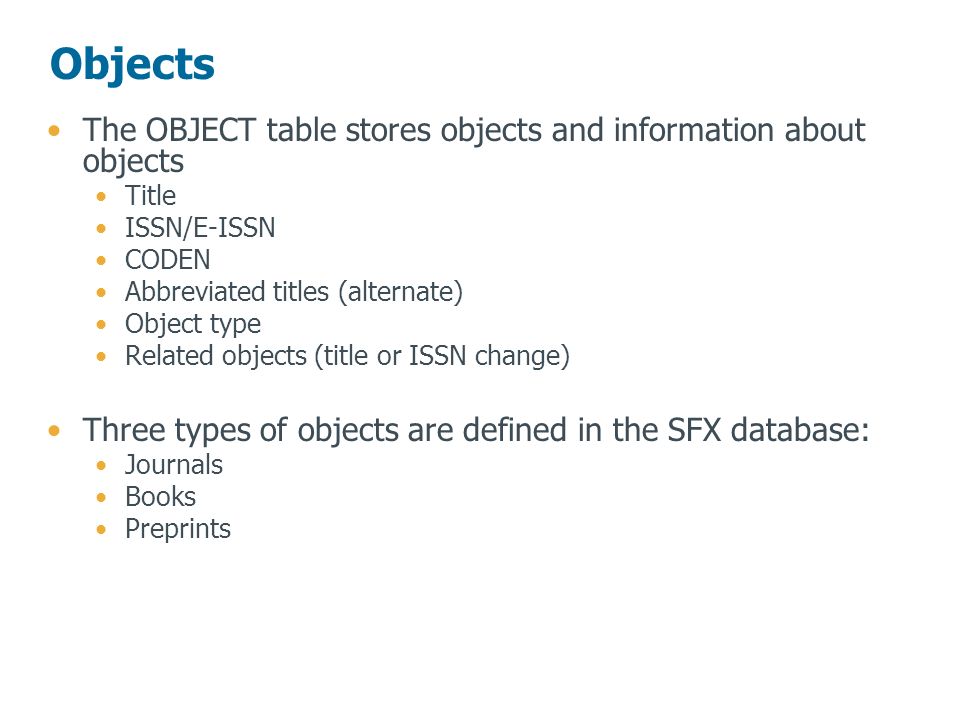Click the orange bullet beside Preprints
960x720 pixels.
pos(101,529)
